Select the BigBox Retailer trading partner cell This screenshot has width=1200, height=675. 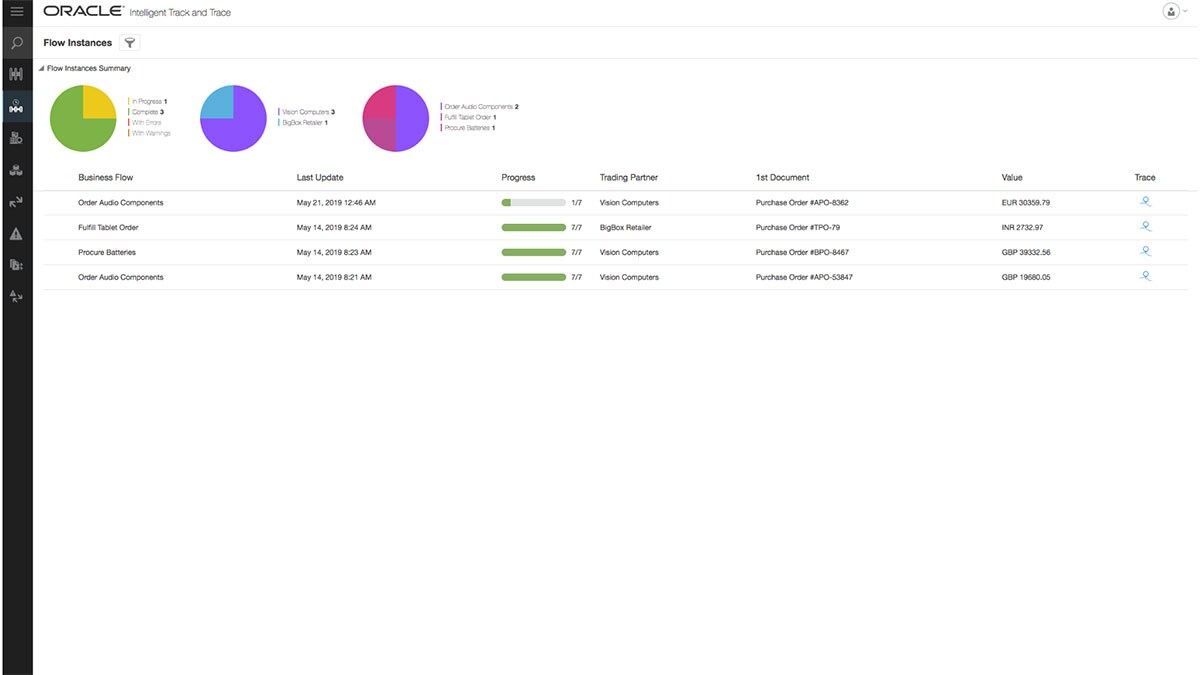pyautogui.click(x=626, y=227)
